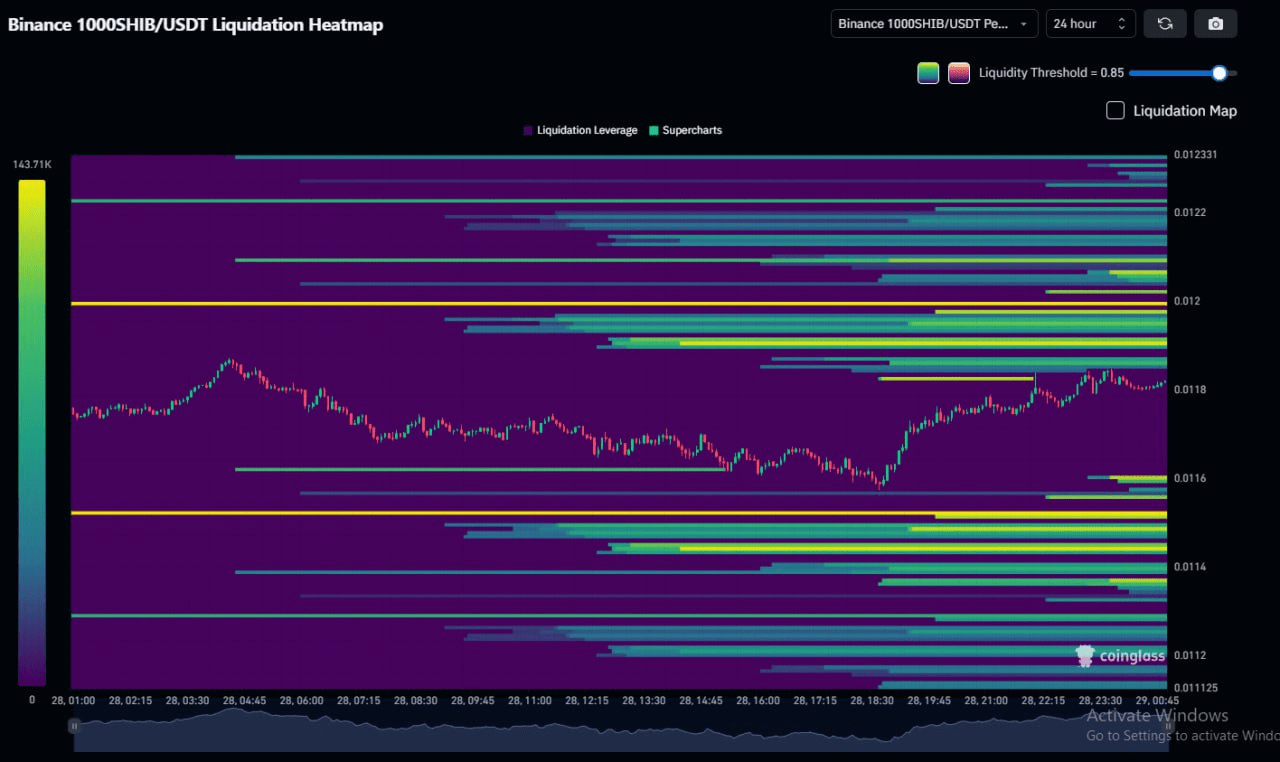Click the 0.012 price label on axis
The width and height of the screenshot is (1280, 762).
coord(1187,301)
